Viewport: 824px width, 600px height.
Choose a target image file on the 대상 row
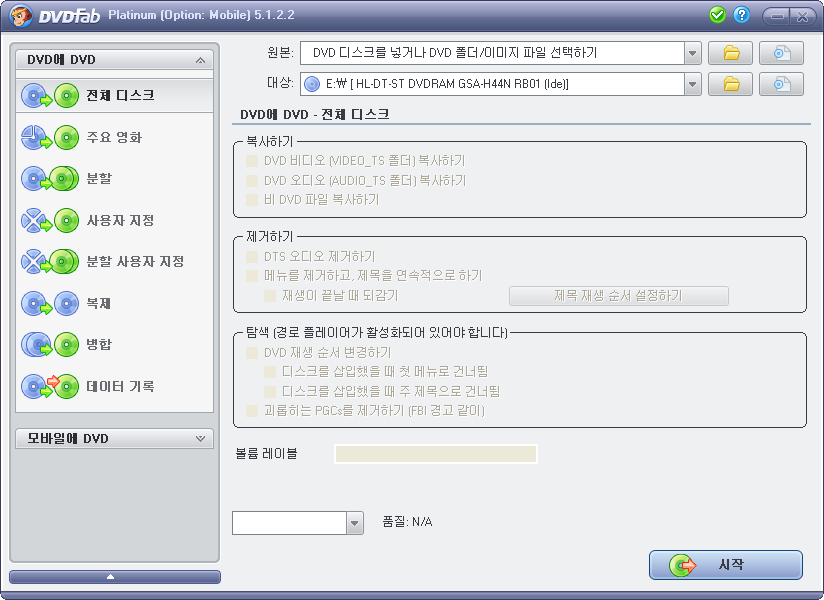[x=781, y=84]
